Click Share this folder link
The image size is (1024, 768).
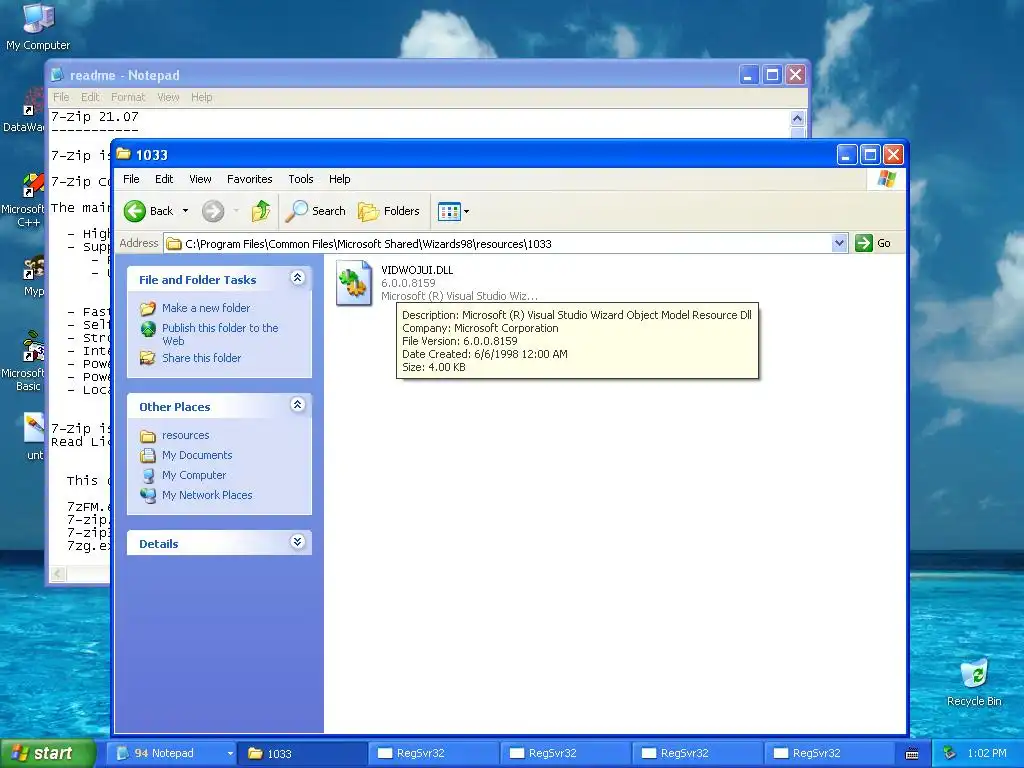pyautogui.click(x=201, y=358)
